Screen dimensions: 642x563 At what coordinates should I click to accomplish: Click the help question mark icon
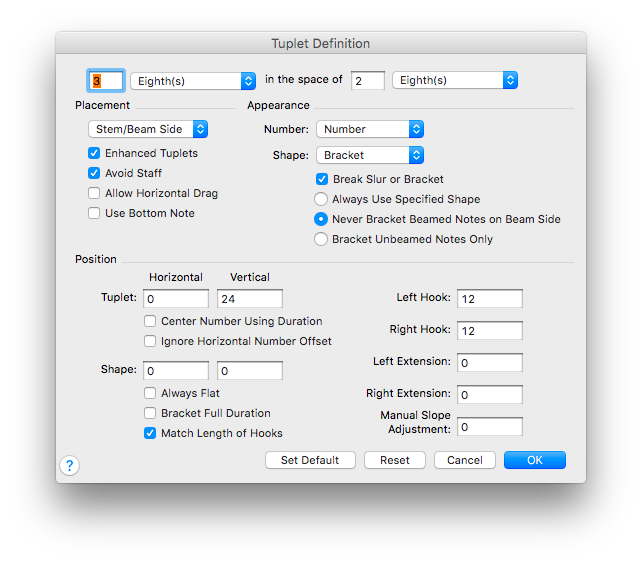coord(70,465)
